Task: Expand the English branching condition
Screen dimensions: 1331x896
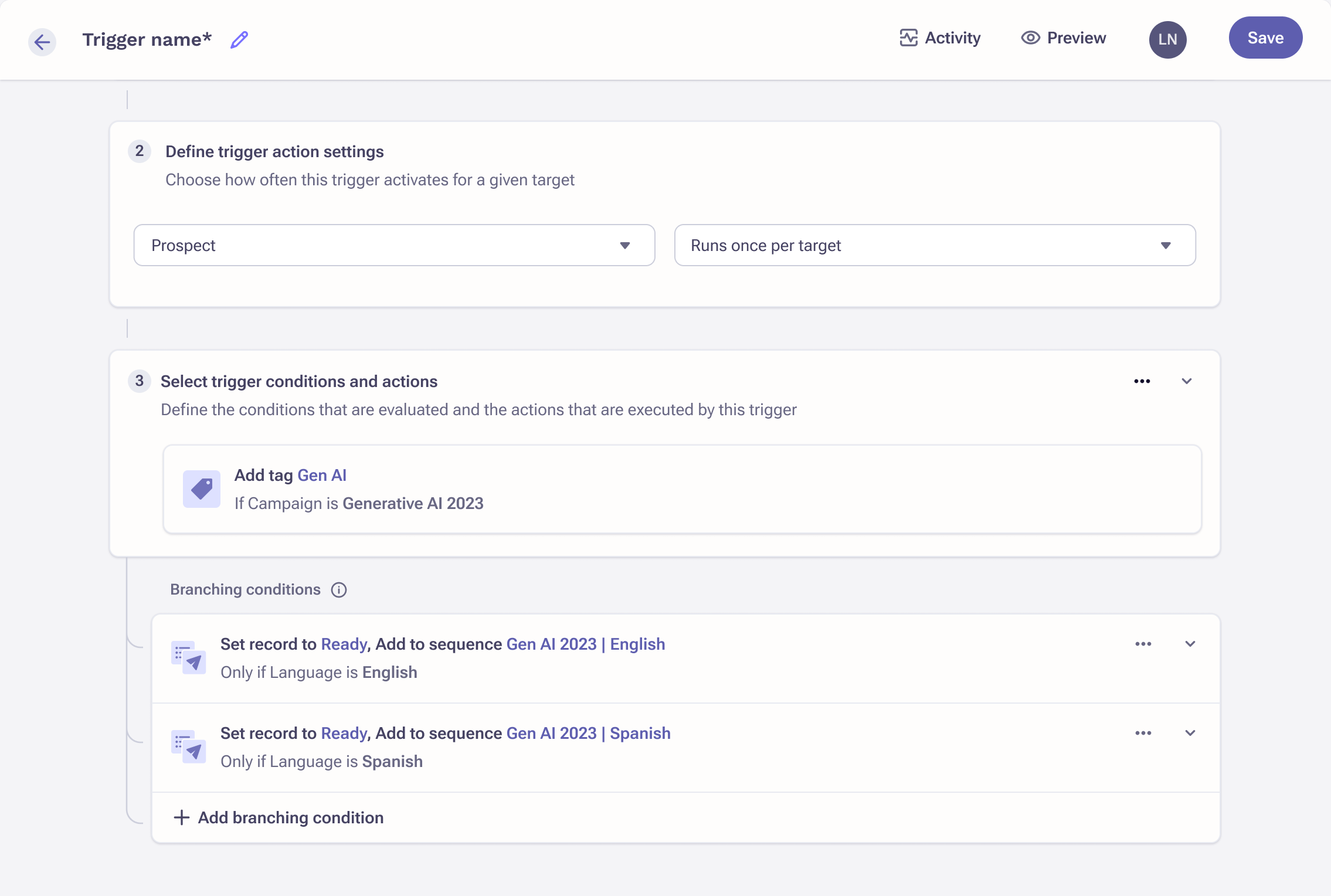Action: pos(1190,644)
